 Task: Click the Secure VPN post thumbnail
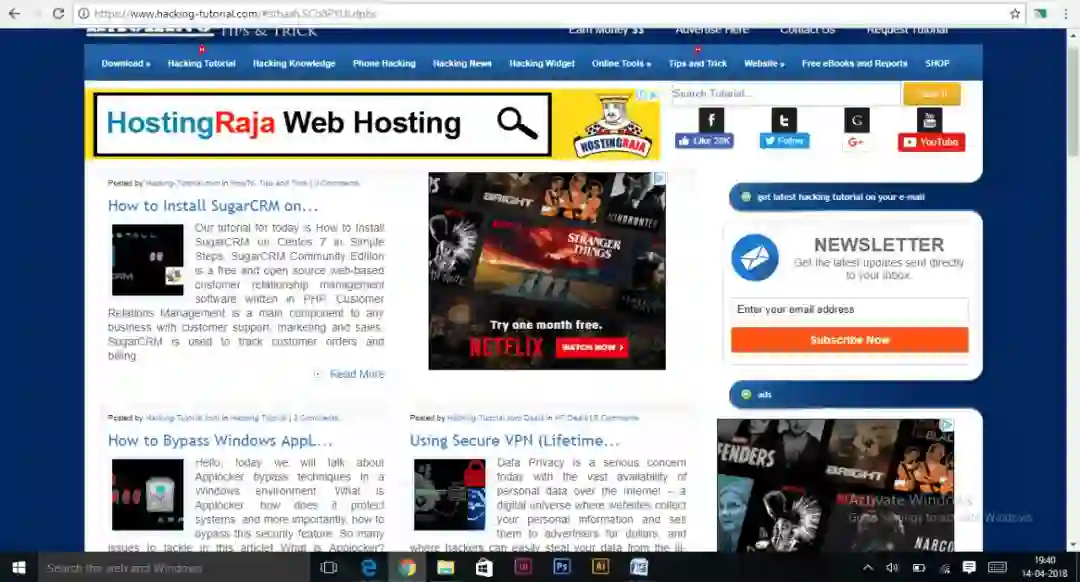(449, 495)
